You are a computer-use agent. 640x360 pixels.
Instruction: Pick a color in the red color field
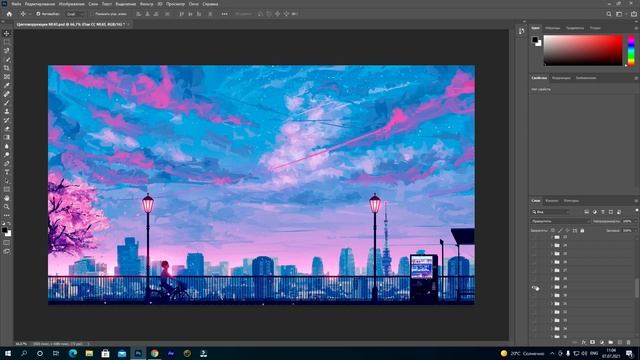[x=583, y=50]
